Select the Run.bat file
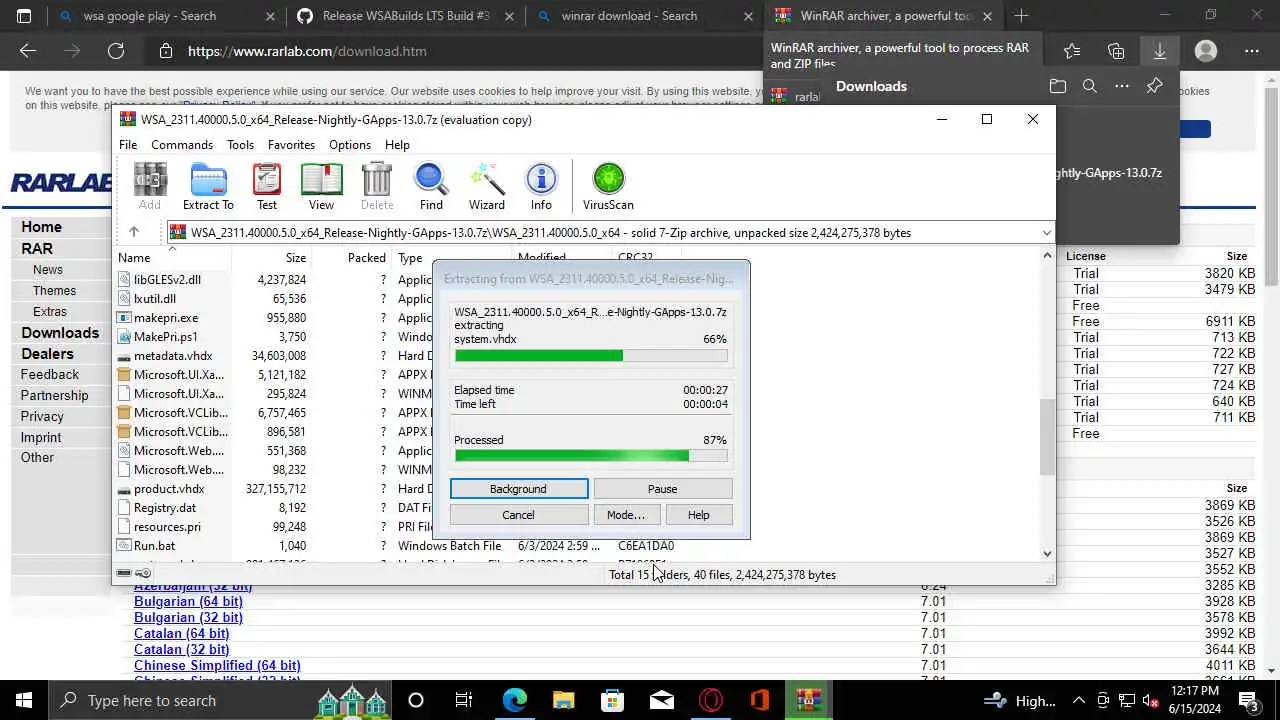 pos(154,546)
